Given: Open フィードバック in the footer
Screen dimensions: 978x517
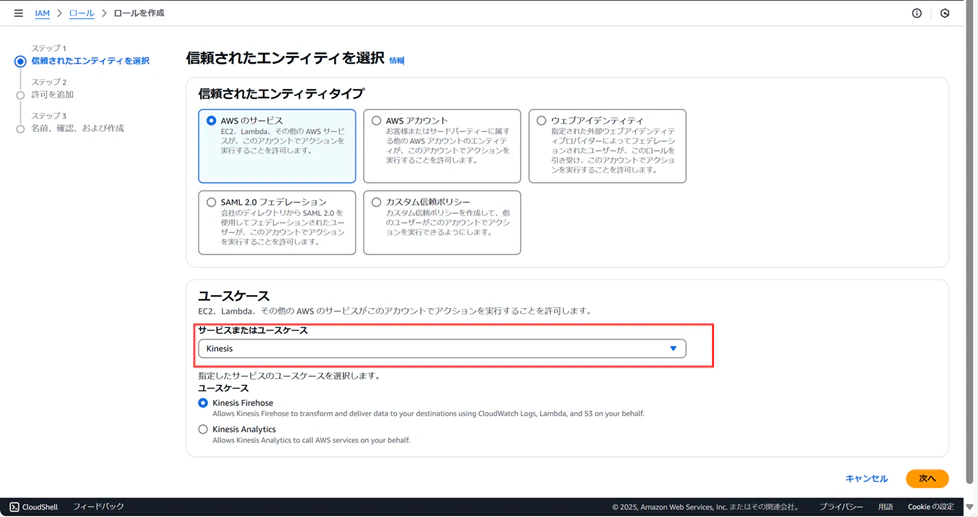Looking at the screenshot, I should (99, 507).
